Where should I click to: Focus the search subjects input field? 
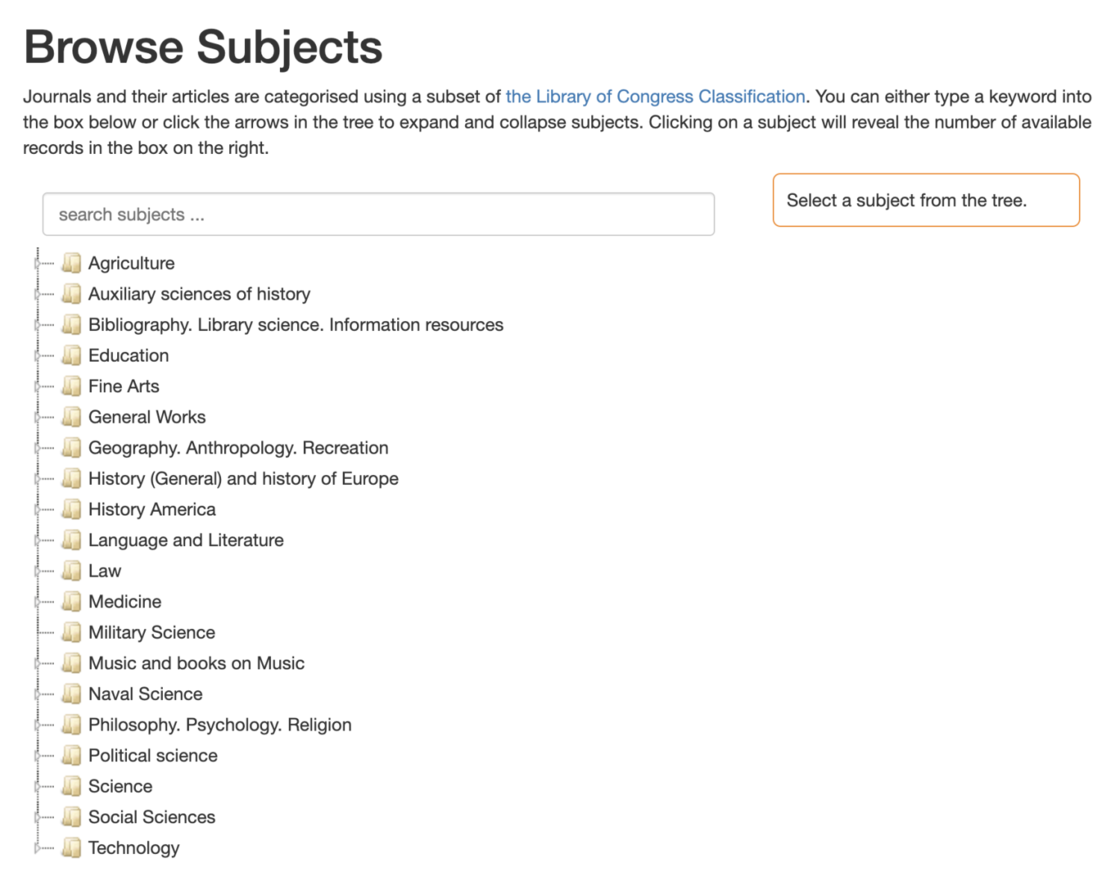(x=379, y=214)
